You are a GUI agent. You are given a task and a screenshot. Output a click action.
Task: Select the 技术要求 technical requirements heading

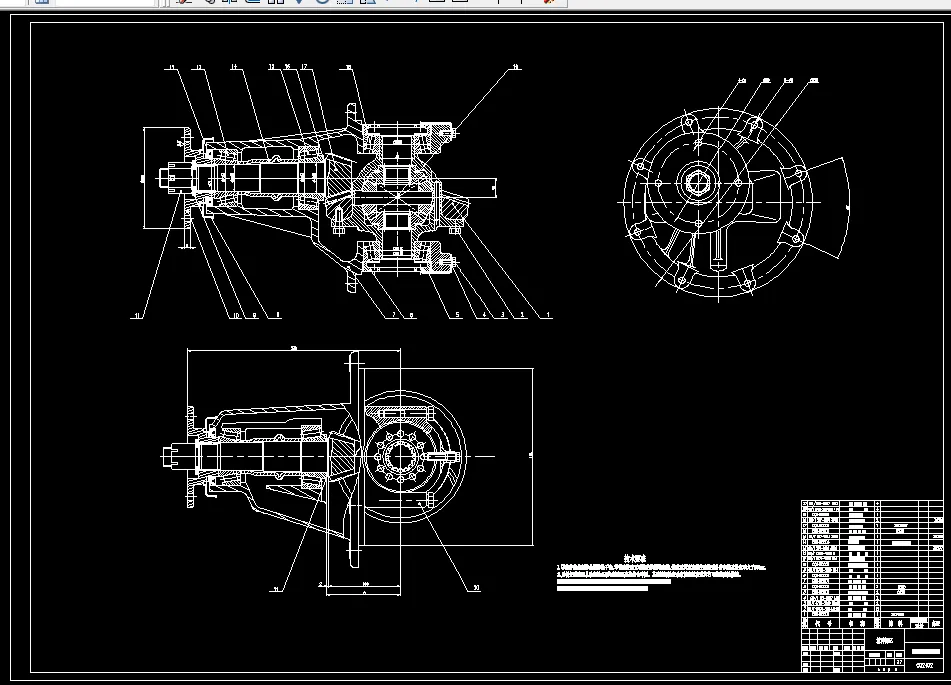coord(635,559)
